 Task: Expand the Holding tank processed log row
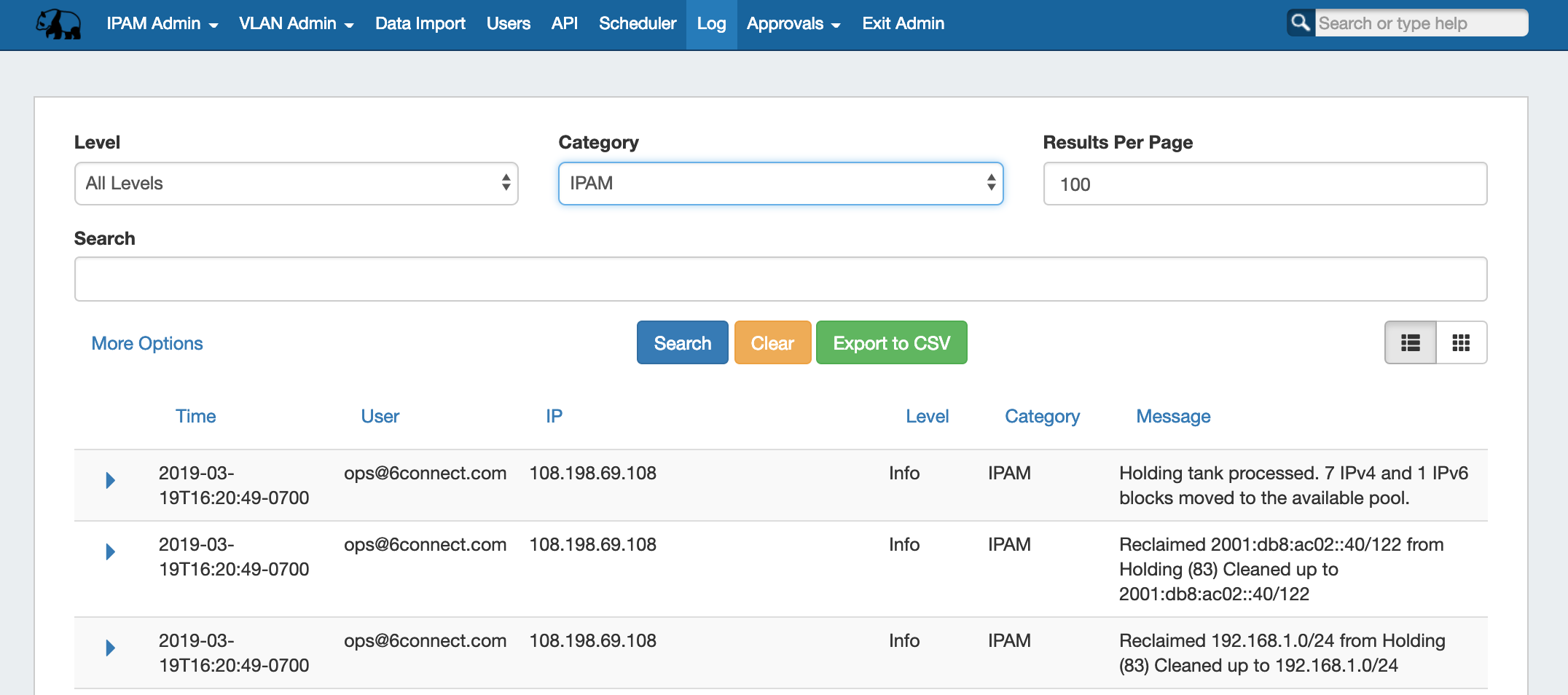110,481
